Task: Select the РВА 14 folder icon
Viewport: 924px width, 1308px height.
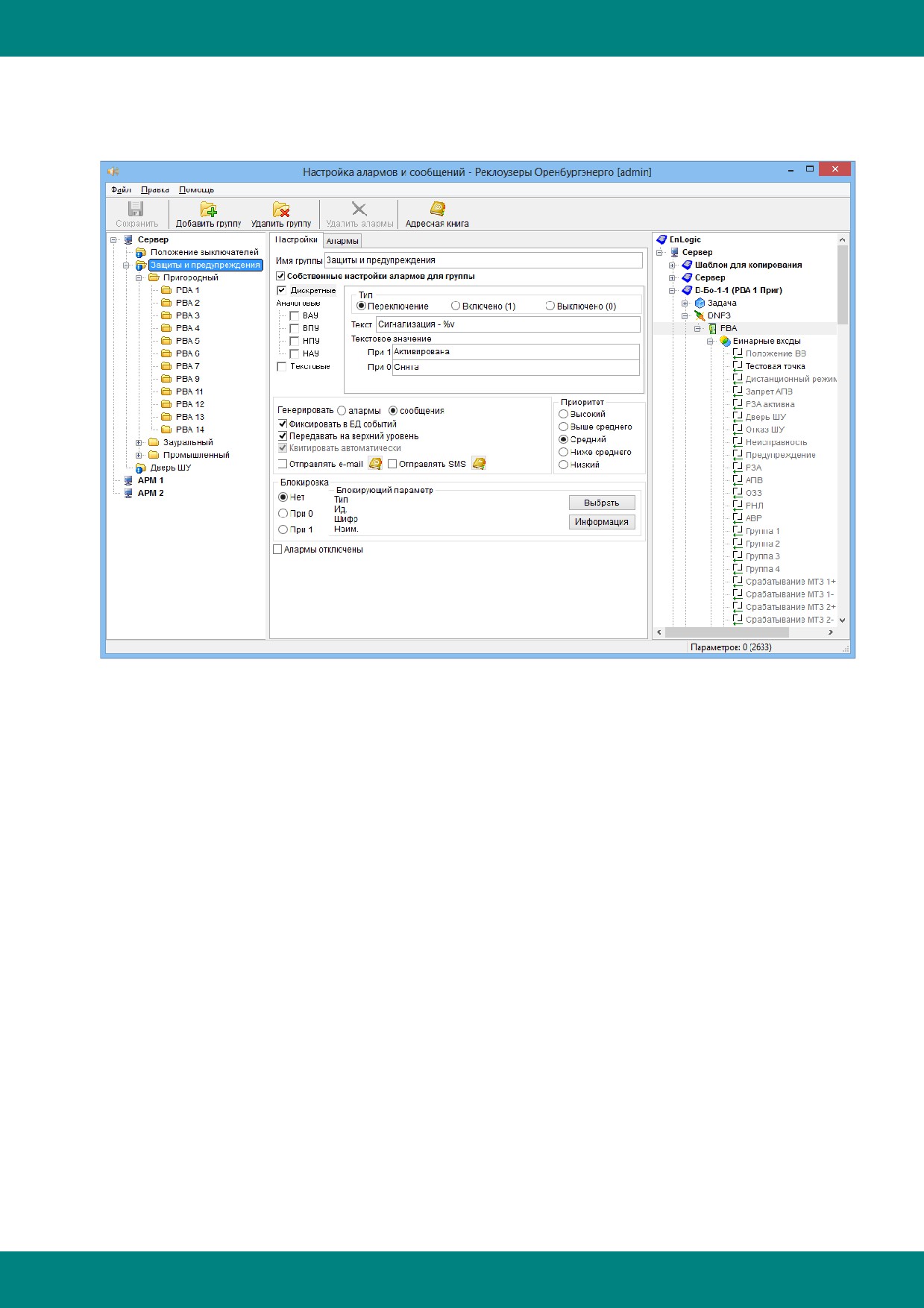Action: 166,430
